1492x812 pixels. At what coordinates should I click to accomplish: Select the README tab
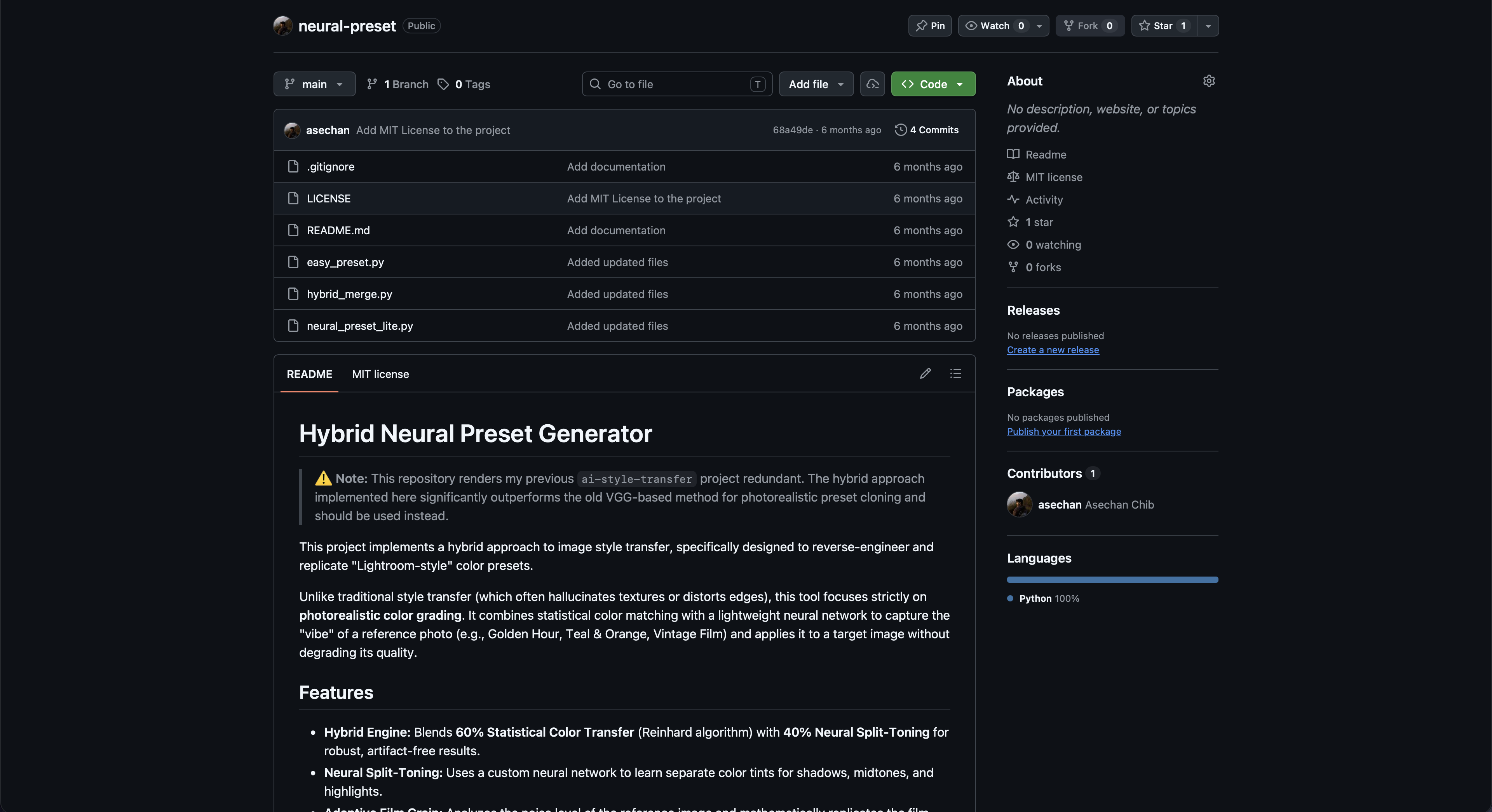pyautogui.click(x=309, y=374)
